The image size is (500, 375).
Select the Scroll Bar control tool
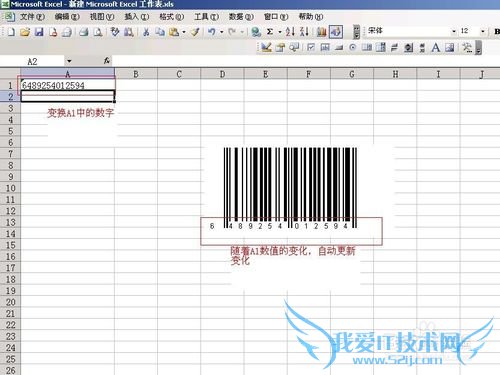coord(422,48)
